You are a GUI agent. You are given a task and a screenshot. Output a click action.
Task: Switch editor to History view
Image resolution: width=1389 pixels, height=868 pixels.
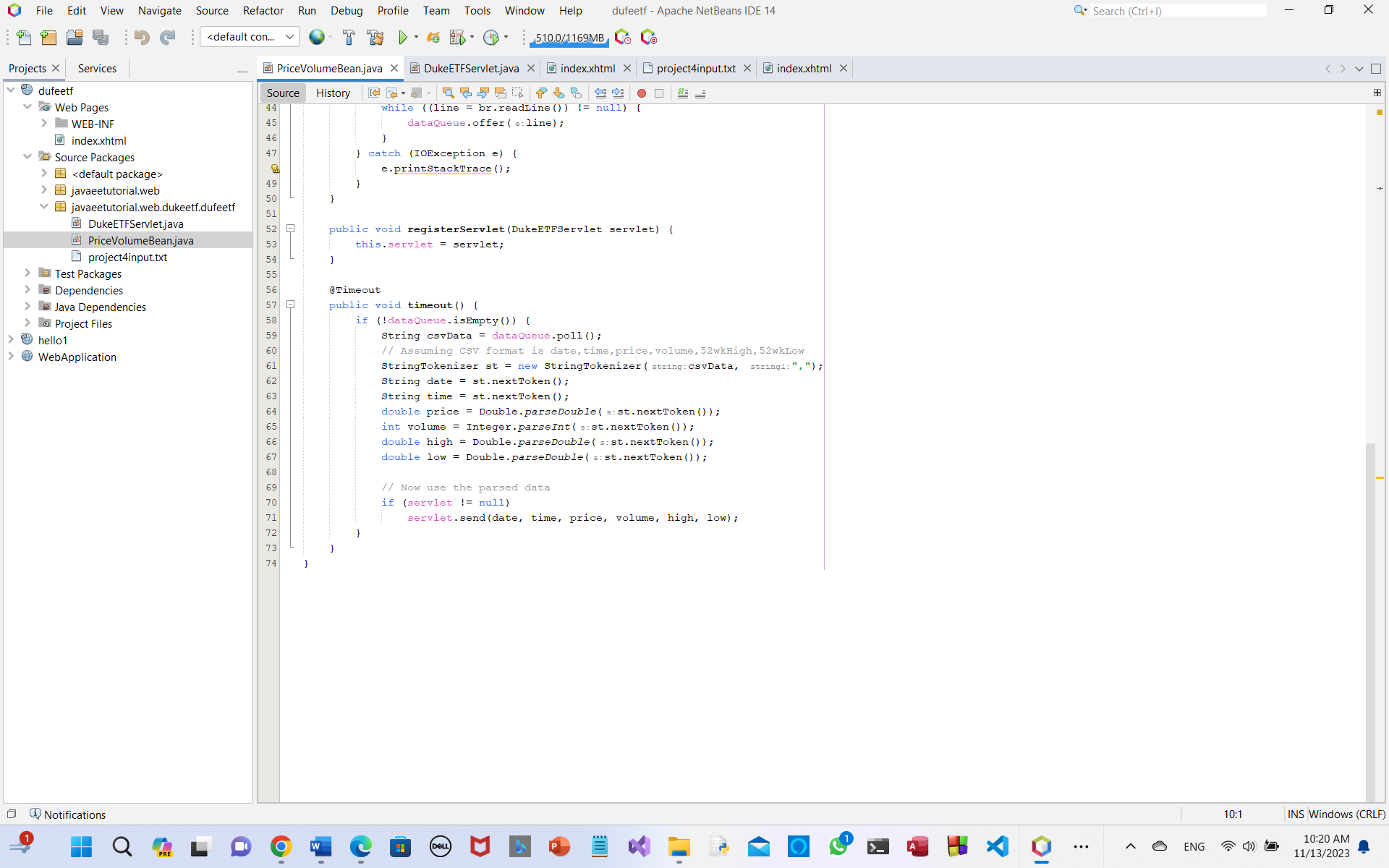[333, 93]
